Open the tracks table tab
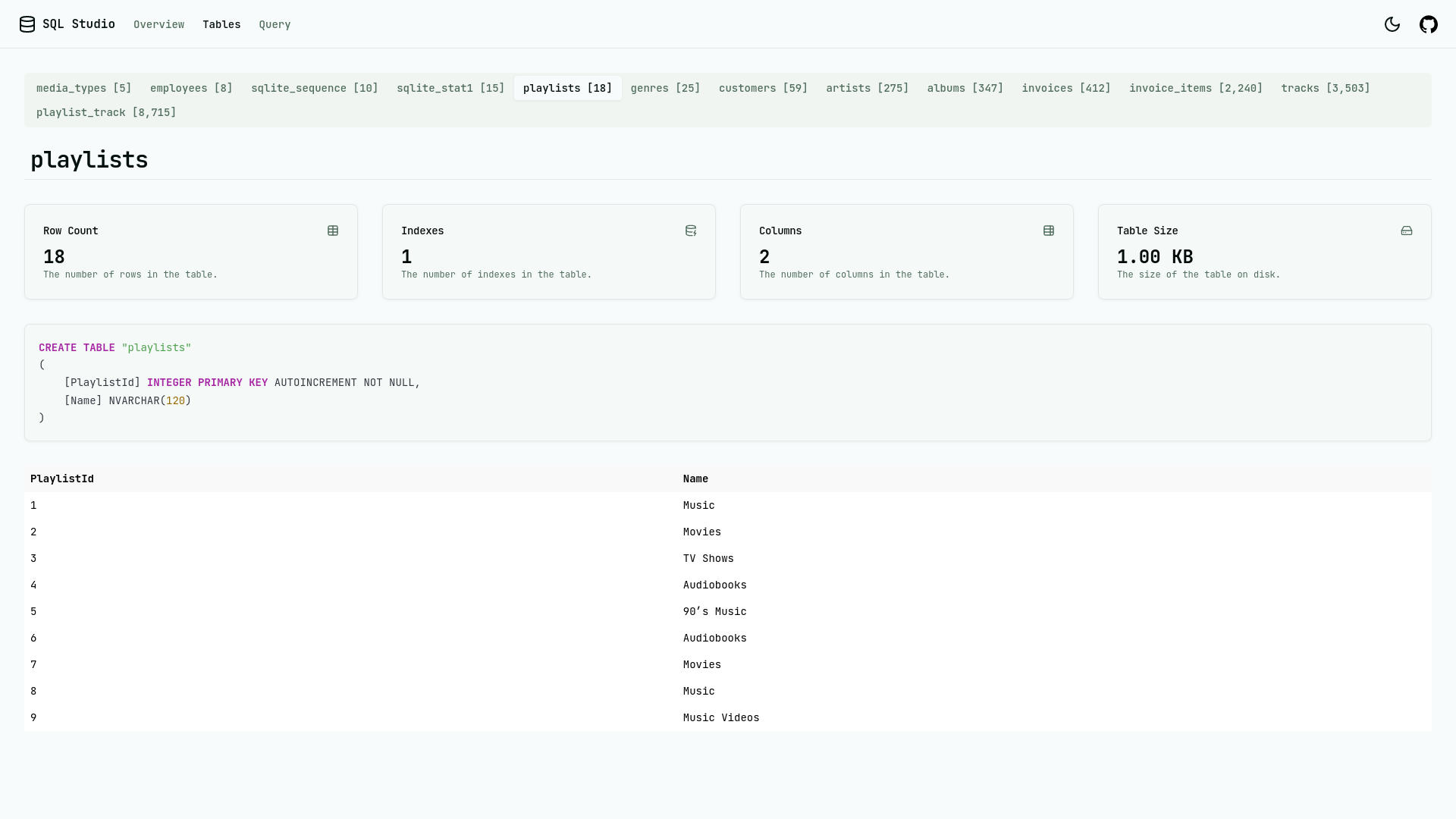 (x=1325, y=88)
